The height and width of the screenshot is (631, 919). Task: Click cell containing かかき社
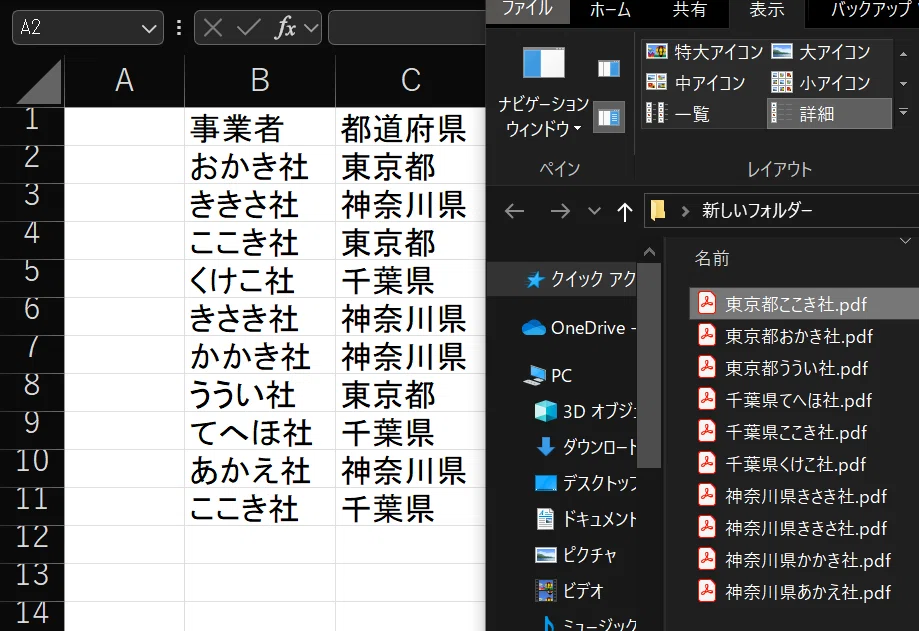[260, 355]
